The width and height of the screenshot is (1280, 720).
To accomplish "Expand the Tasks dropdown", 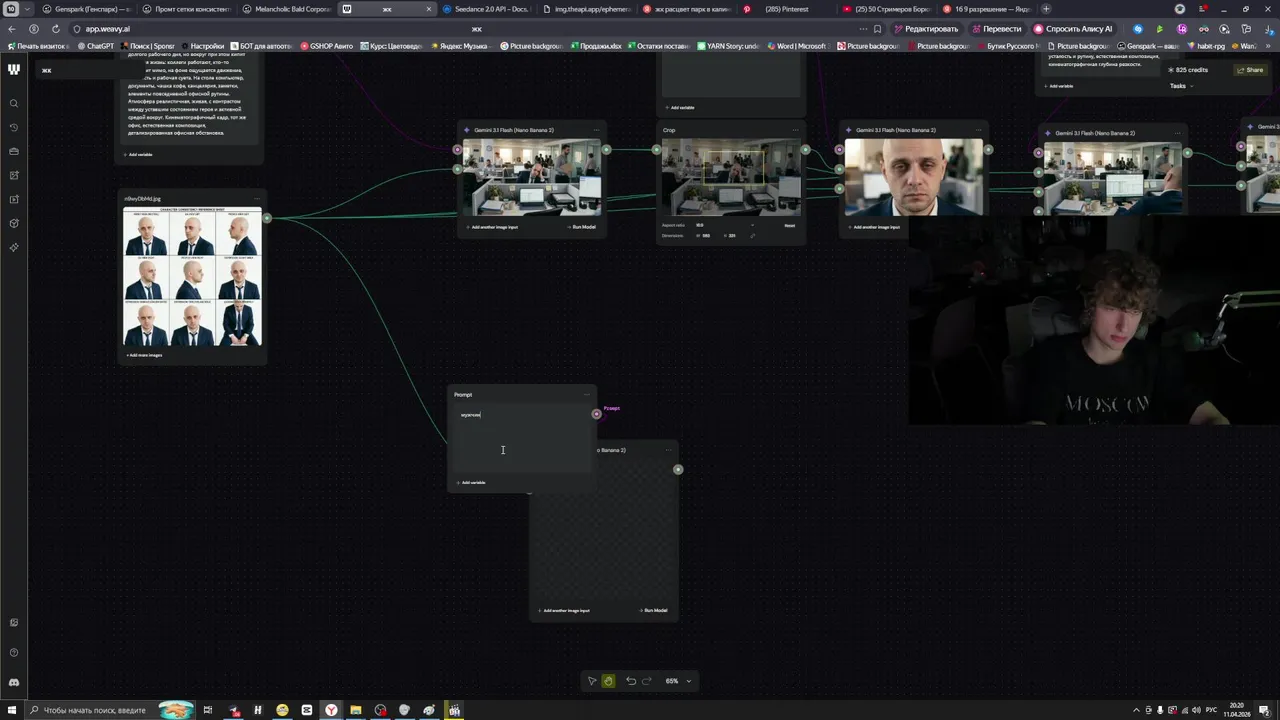I will pyautogui.click(x=1181, y=86).
